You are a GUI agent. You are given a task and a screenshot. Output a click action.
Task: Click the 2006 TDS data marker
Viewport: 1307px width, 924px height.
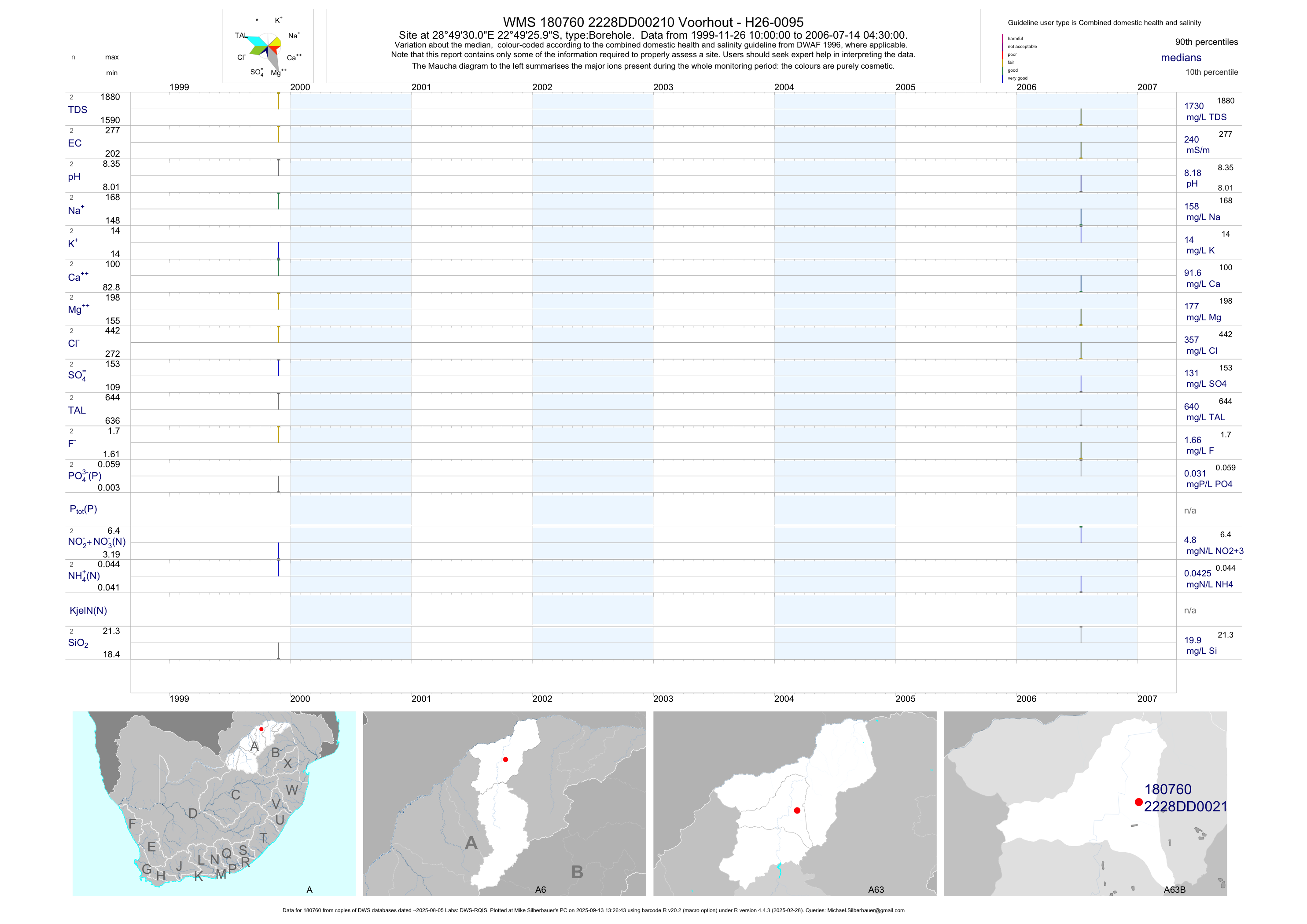[x=1080, y=117]
